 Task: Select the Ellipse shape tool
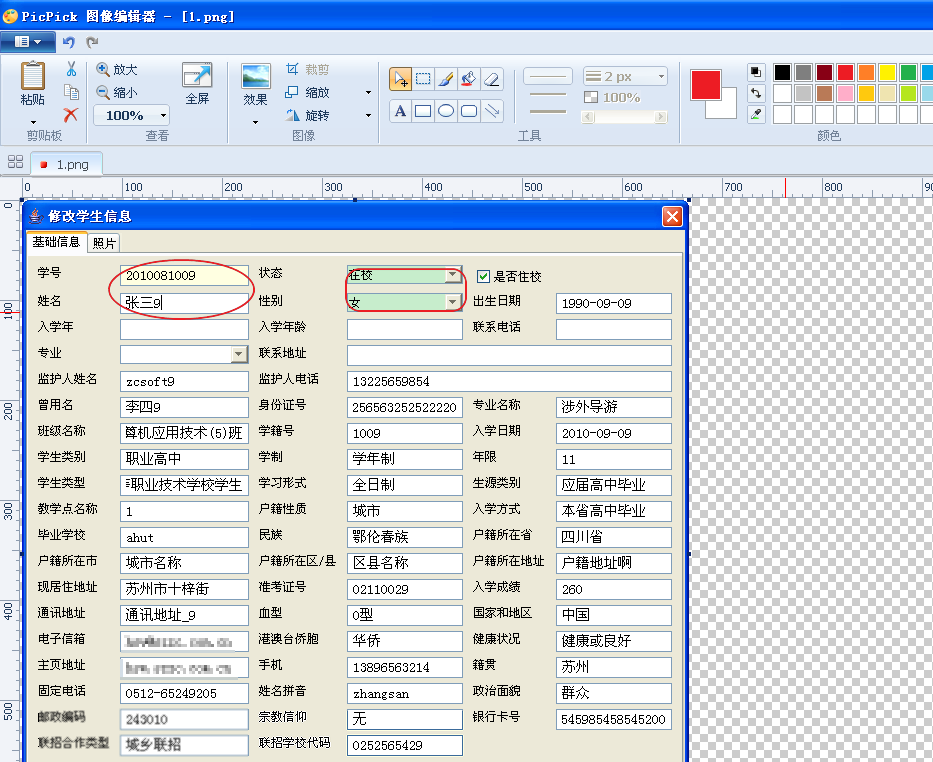point(446,111)
